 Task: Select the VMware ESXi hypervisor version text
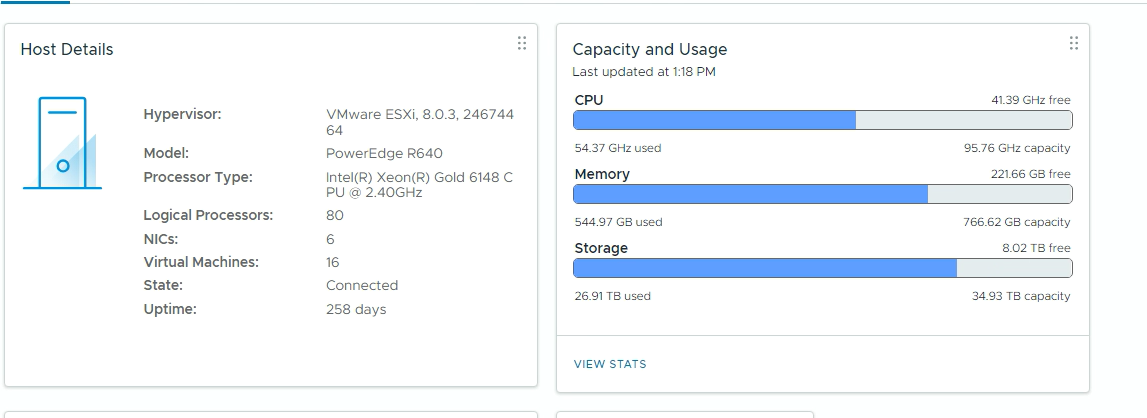(419, 122)
